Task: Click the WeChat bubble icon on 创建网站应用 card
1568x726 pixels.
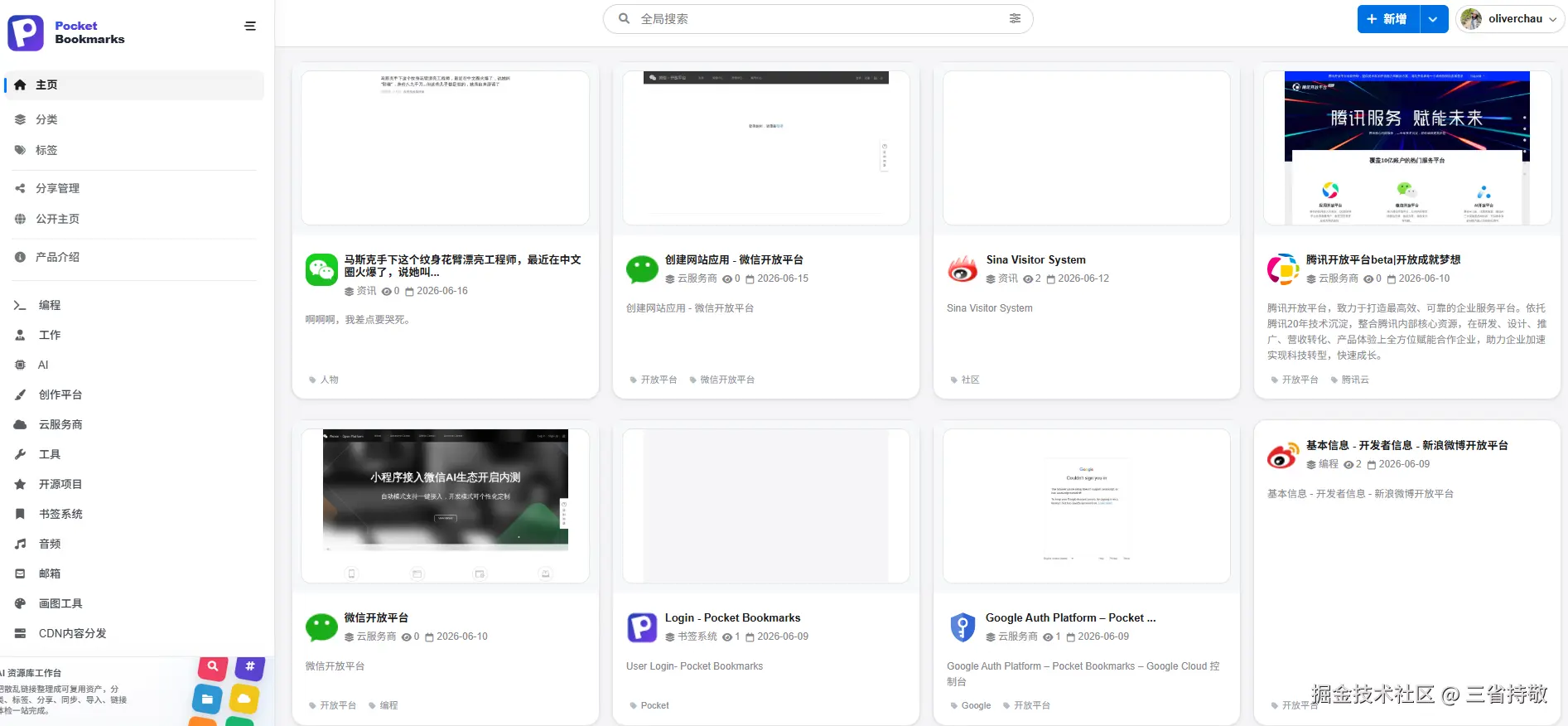Action: [642, 269]
